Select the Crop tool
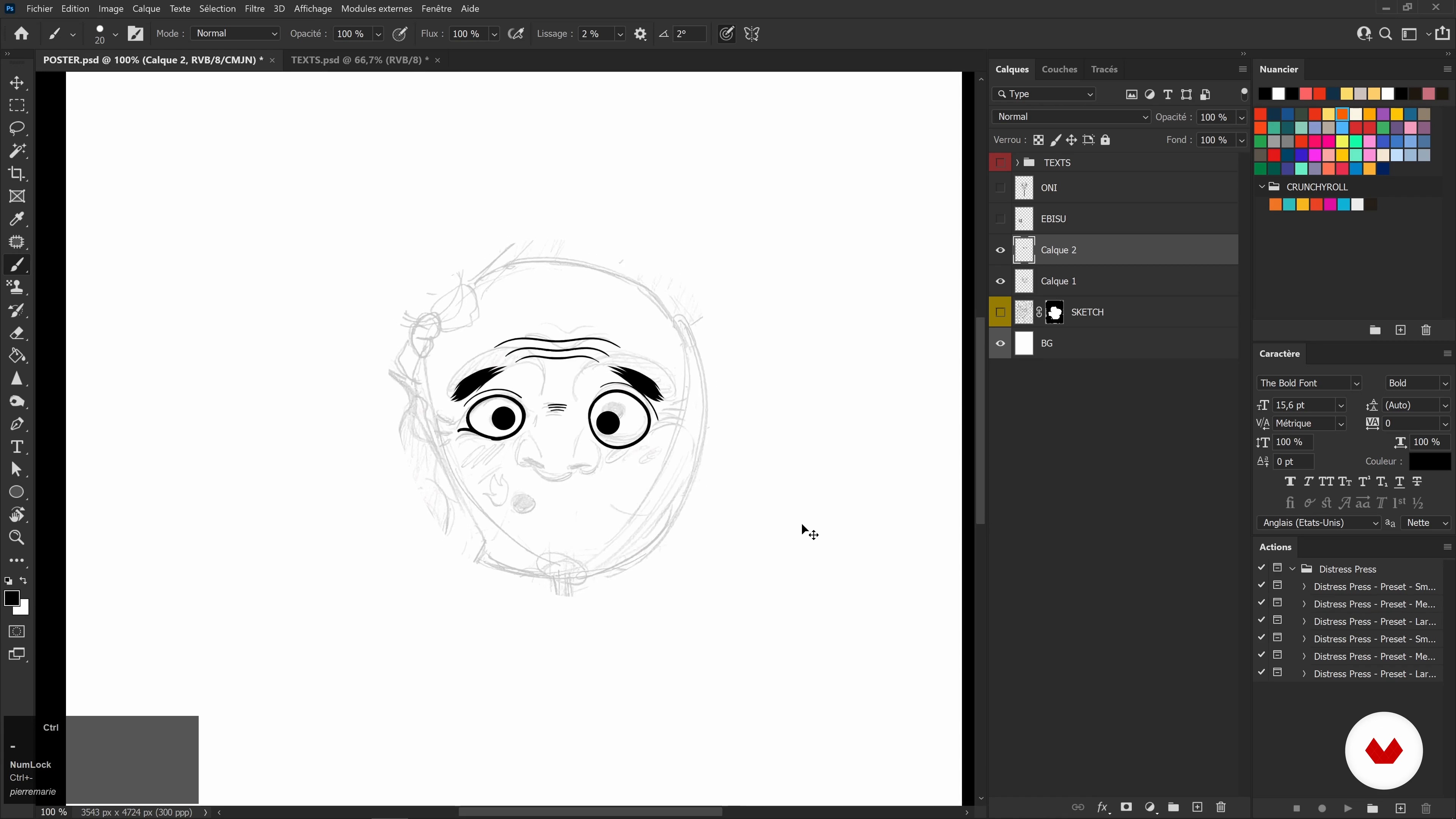Viewport: 1456px width, 819px height. (x=17, y=174)
